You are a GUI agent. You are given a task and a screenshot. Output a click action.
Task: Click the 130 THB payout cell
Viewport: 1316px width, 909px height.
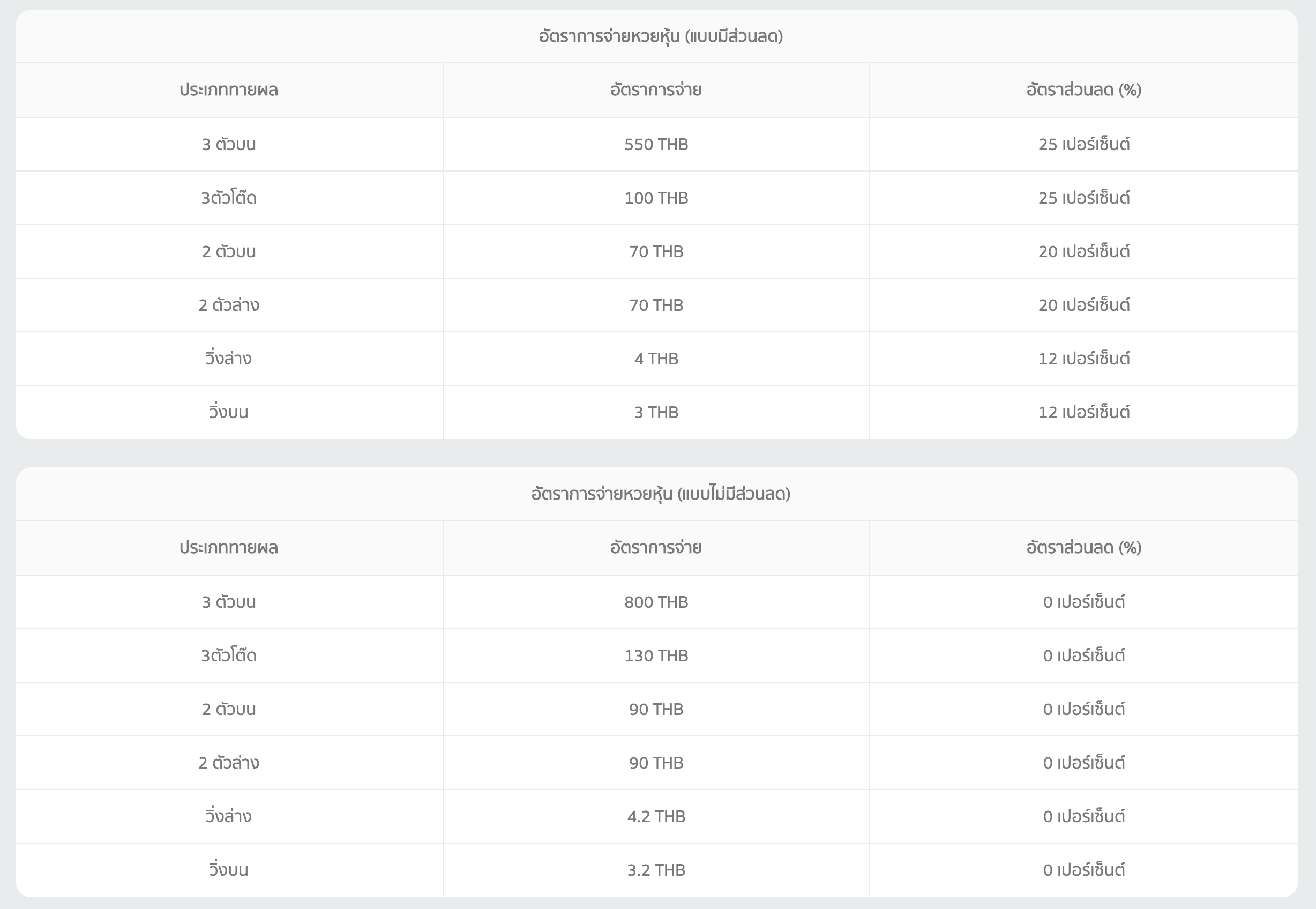pos(656,655)
